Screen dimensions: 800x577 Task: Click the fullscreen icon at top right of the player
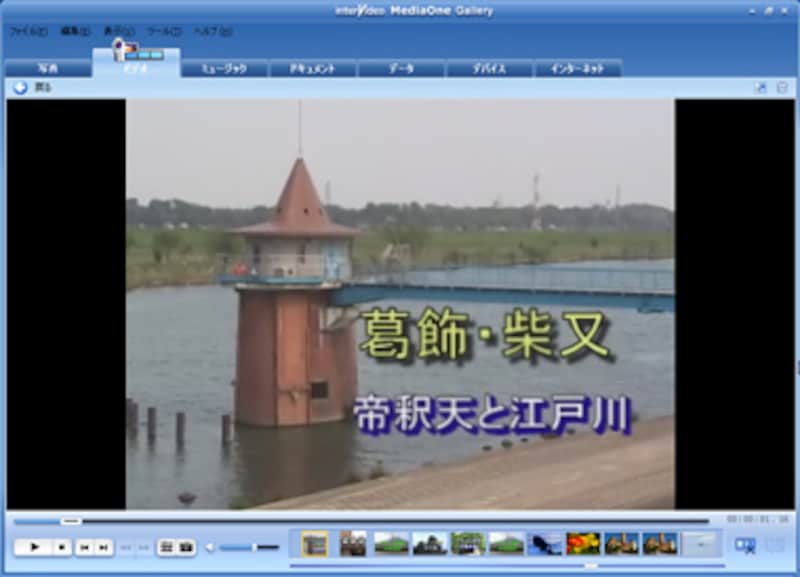761,88
